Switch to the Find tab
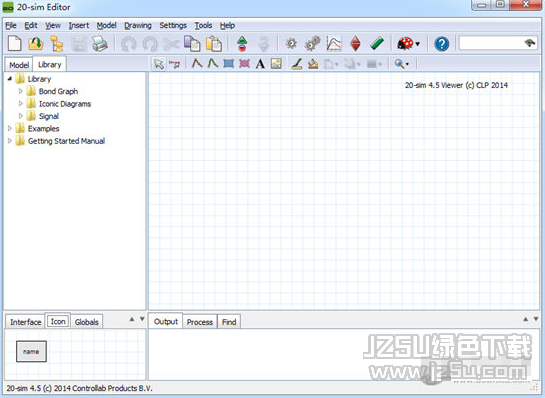This screenshot has width=545, height=398. (229, 322)
